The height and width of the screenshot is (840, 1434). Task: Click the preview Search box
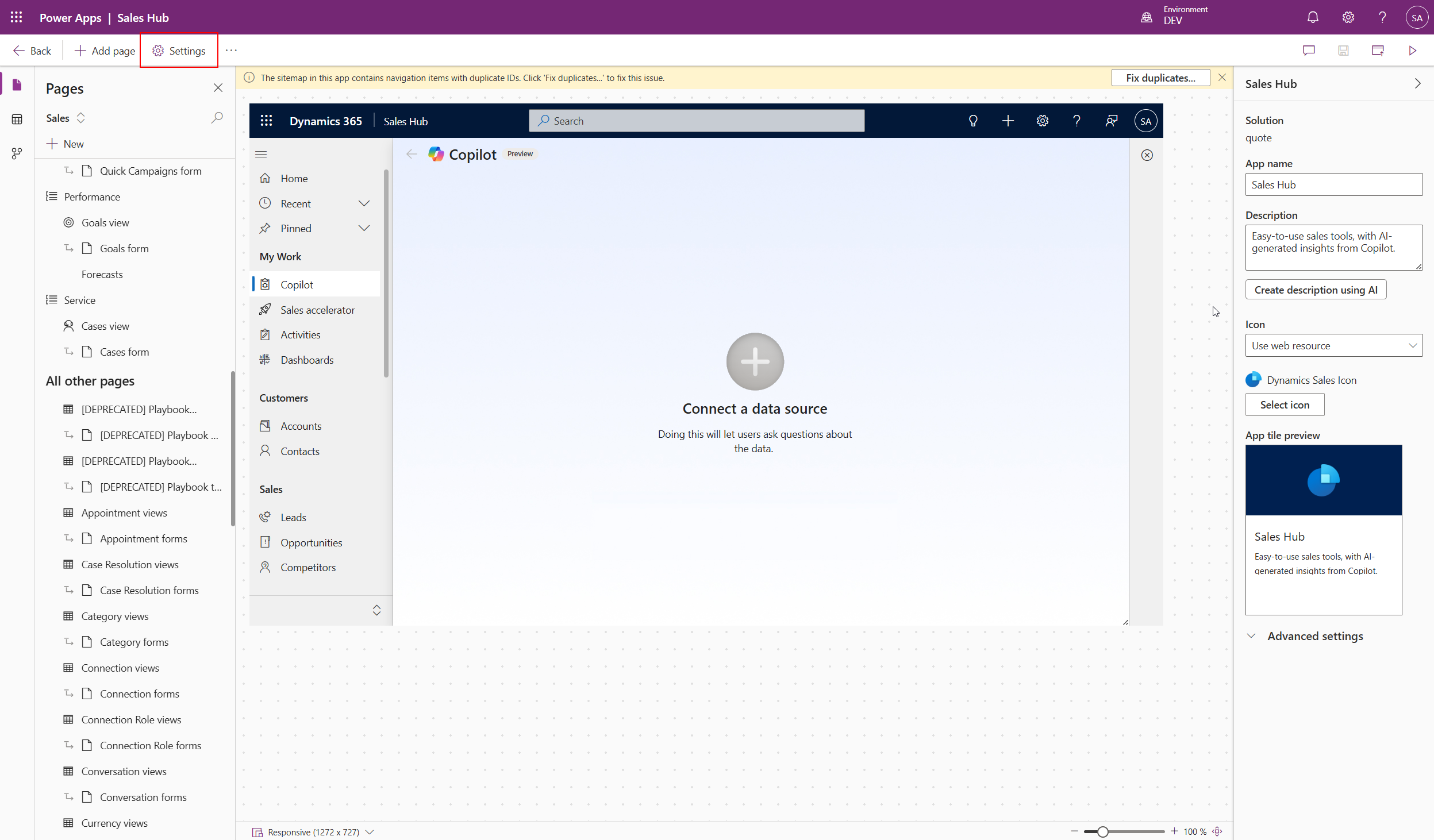tap(697, 121)
